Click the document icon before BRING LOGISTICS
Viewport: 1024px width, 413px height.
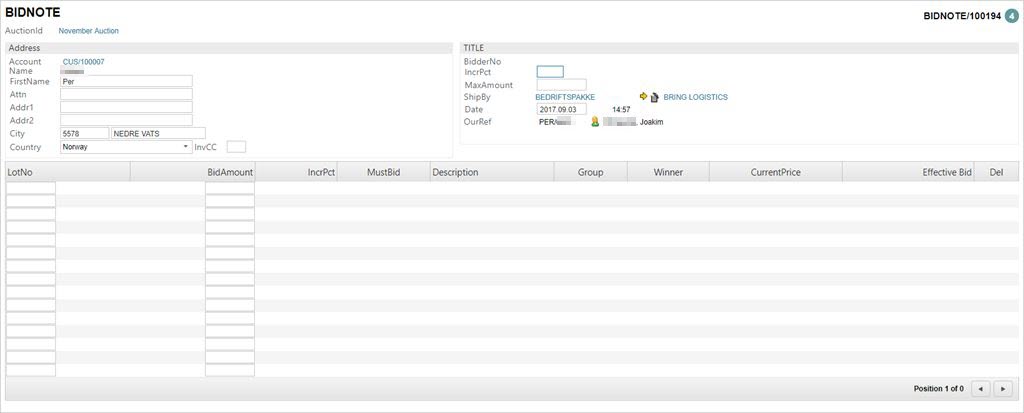[x=654, y=97]
